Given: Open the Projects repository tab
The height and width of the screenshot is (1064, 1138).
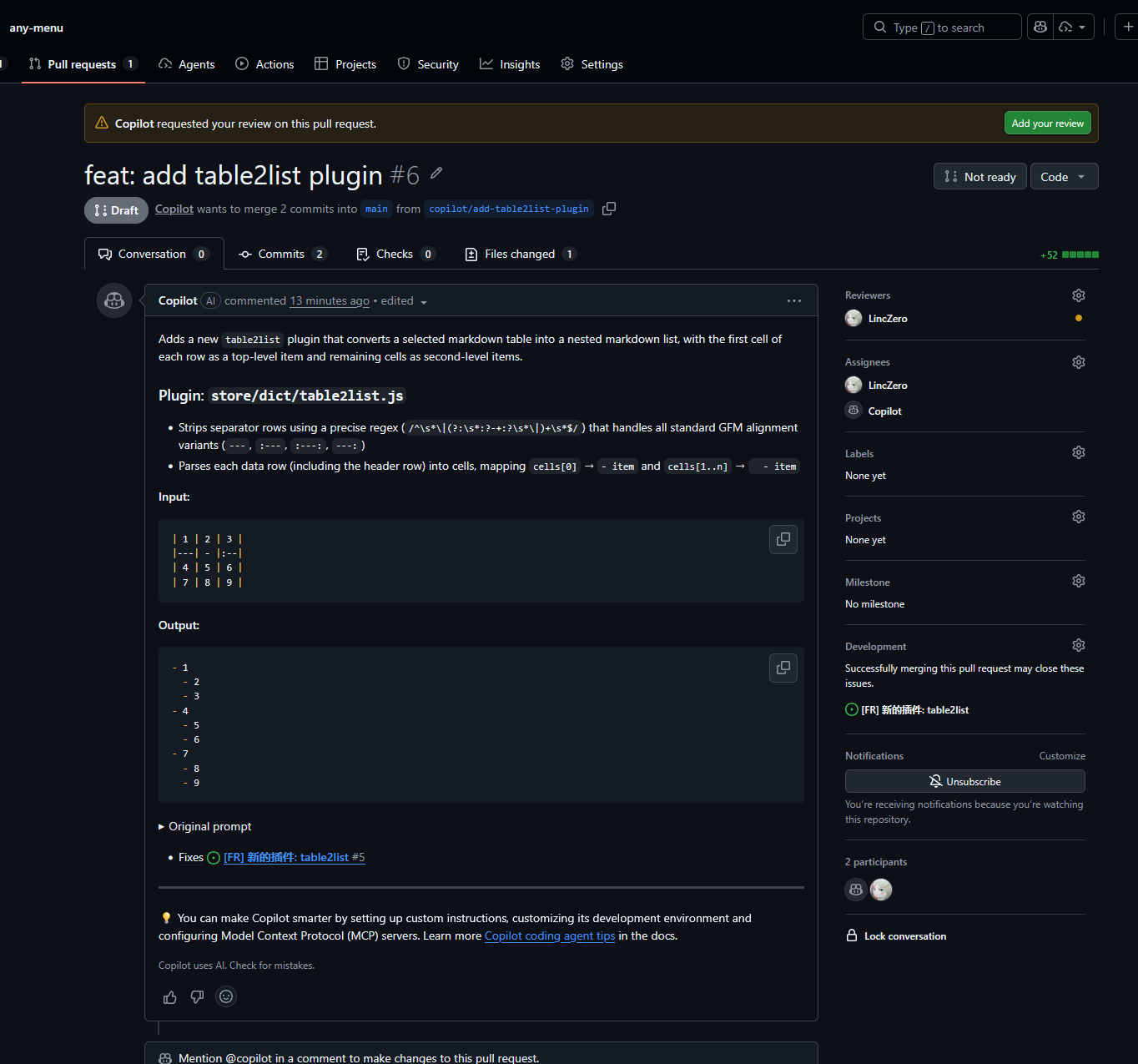Looking at the screenshot, I should [x=345, y=64].
